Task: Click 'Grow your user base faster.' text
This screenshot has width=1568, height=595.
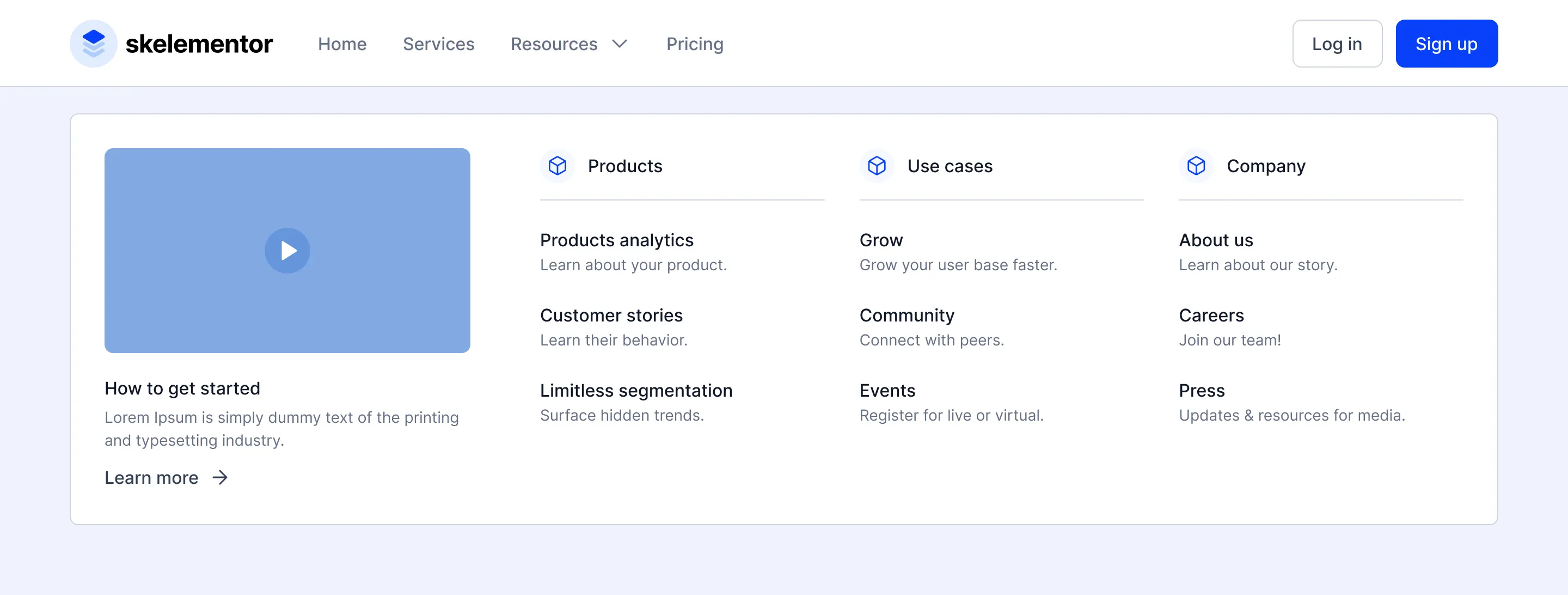Action: [958, 265]
